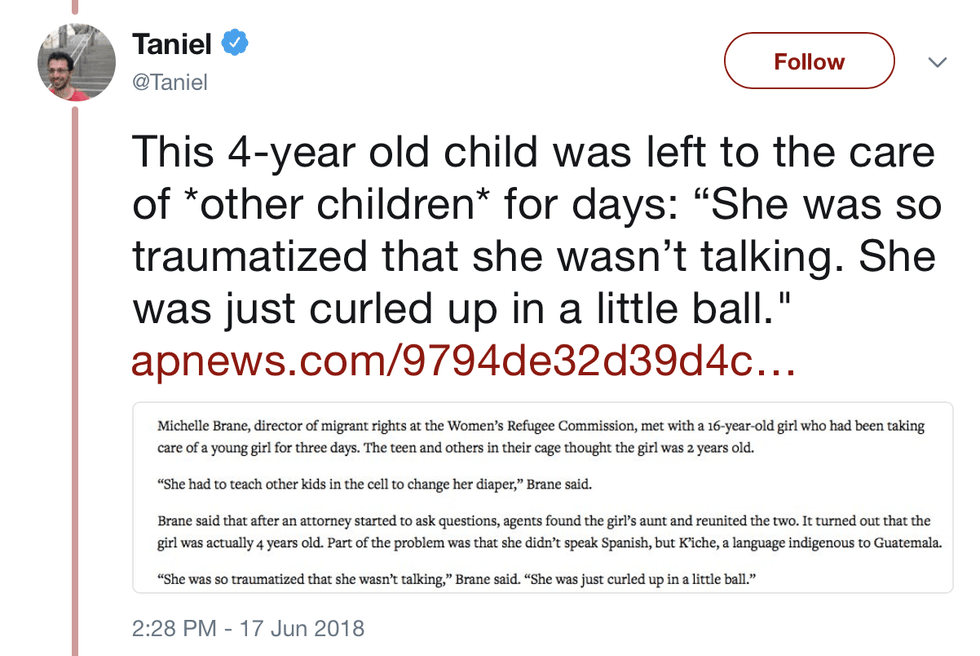The height and width of the screenshot is (656, 980).
Task: Click the tweet line starting "traumatized that she"
Action: point(532,257)
